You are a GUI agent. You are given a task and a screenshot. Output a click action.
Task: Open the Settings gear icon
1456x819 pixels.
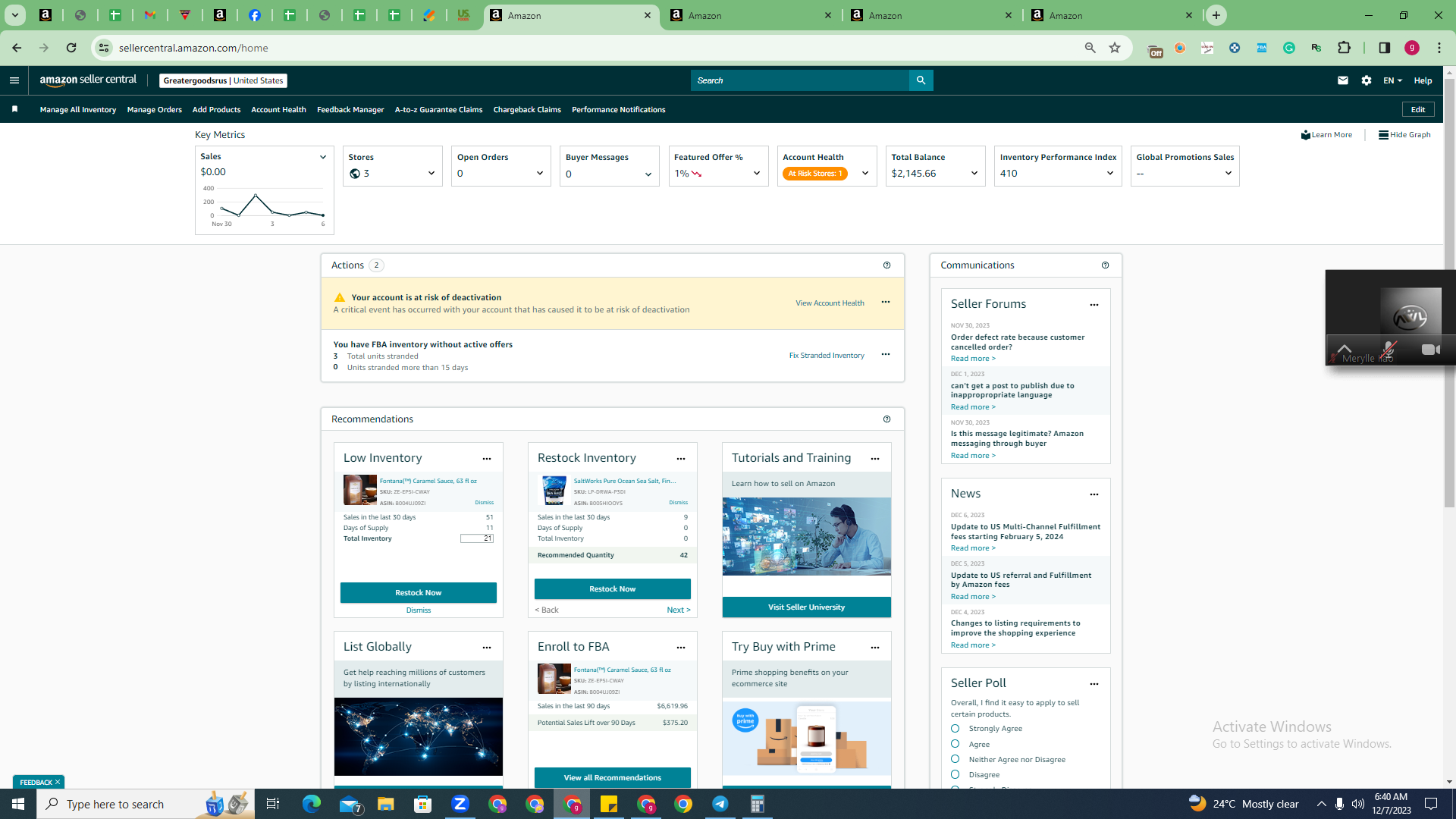(1367, 80)
